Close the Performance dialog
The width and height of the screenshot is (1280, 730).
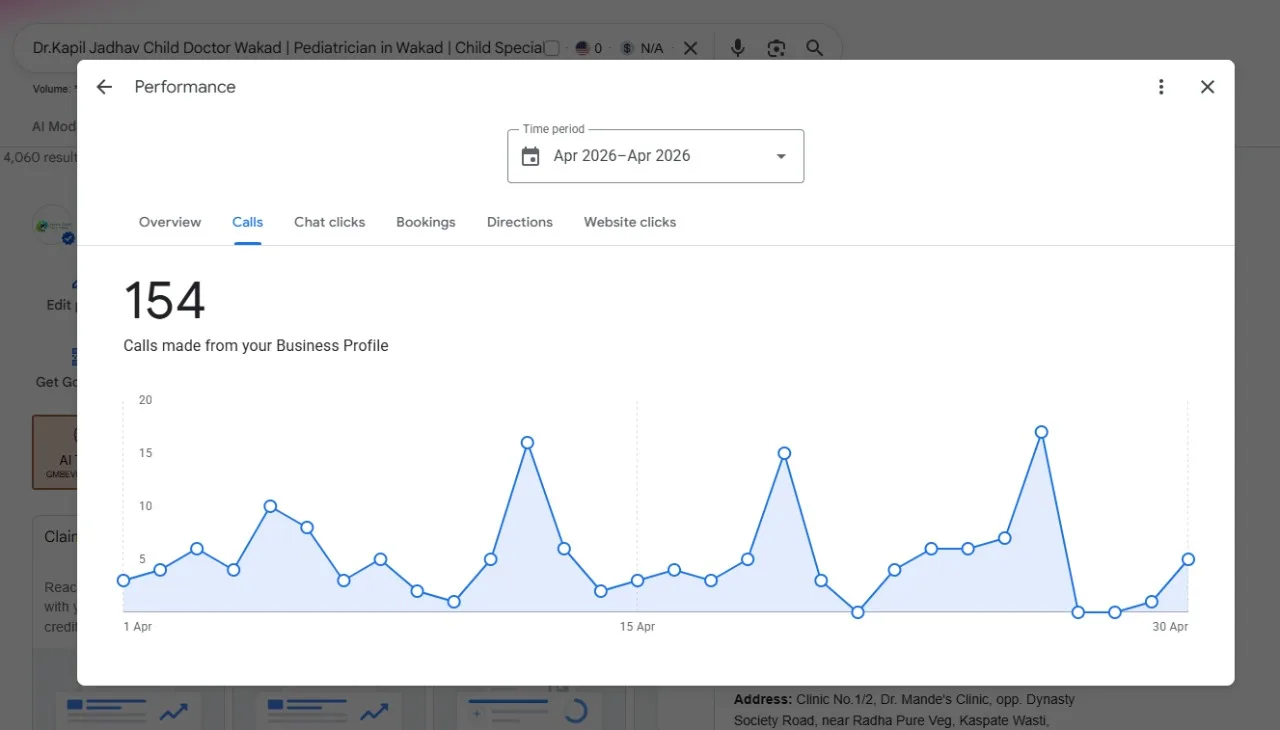coord(1207,87)
